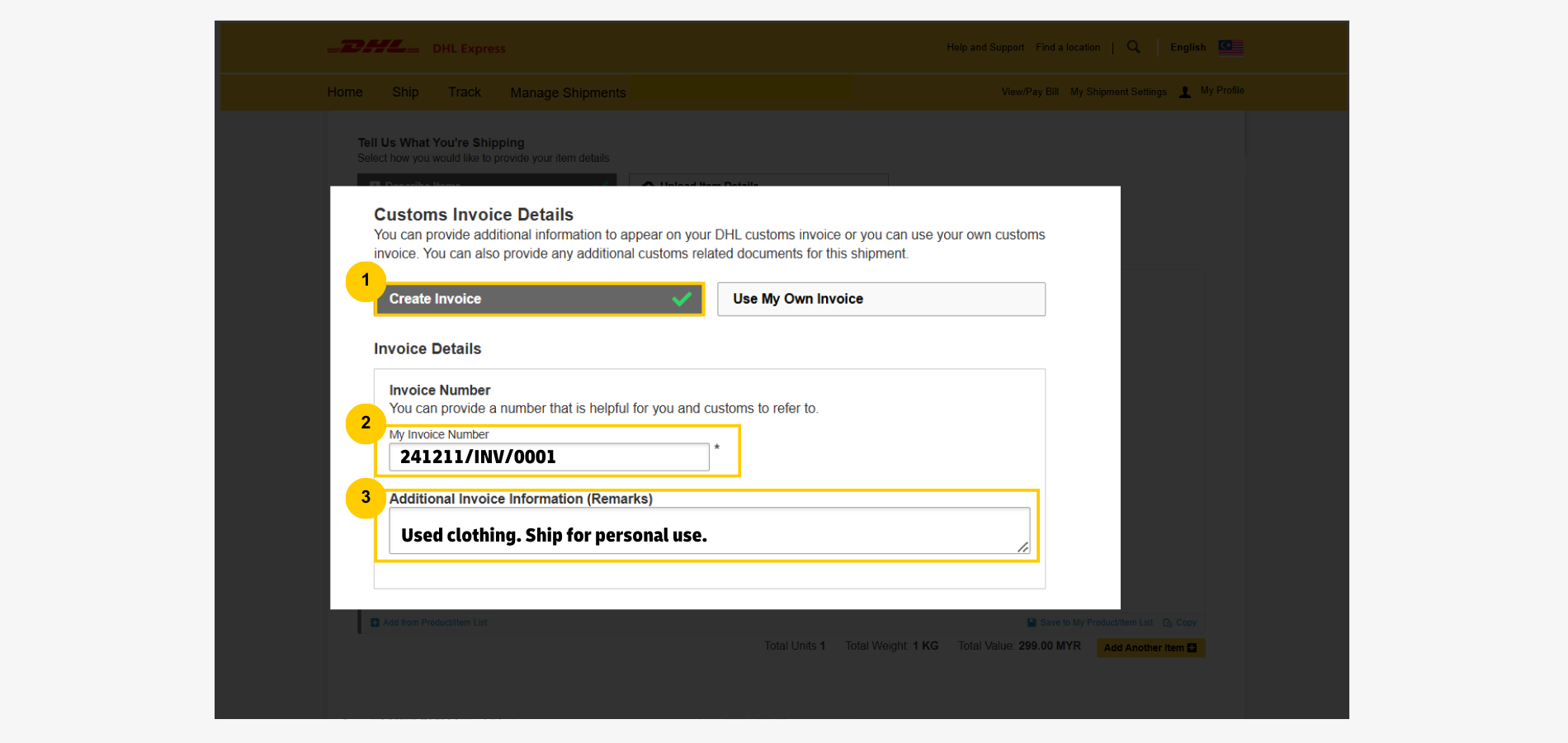Click Add from Product/Item List link
This screenshot has width=1568, height=743.
435,622
